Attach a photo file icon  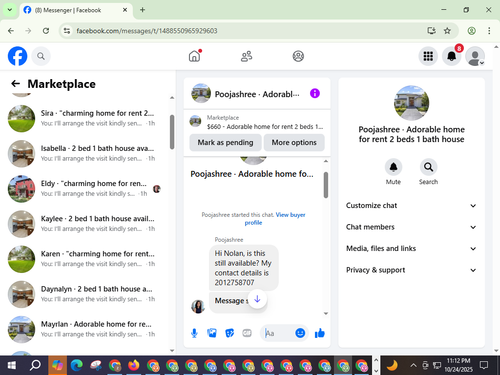click(212, 333)
